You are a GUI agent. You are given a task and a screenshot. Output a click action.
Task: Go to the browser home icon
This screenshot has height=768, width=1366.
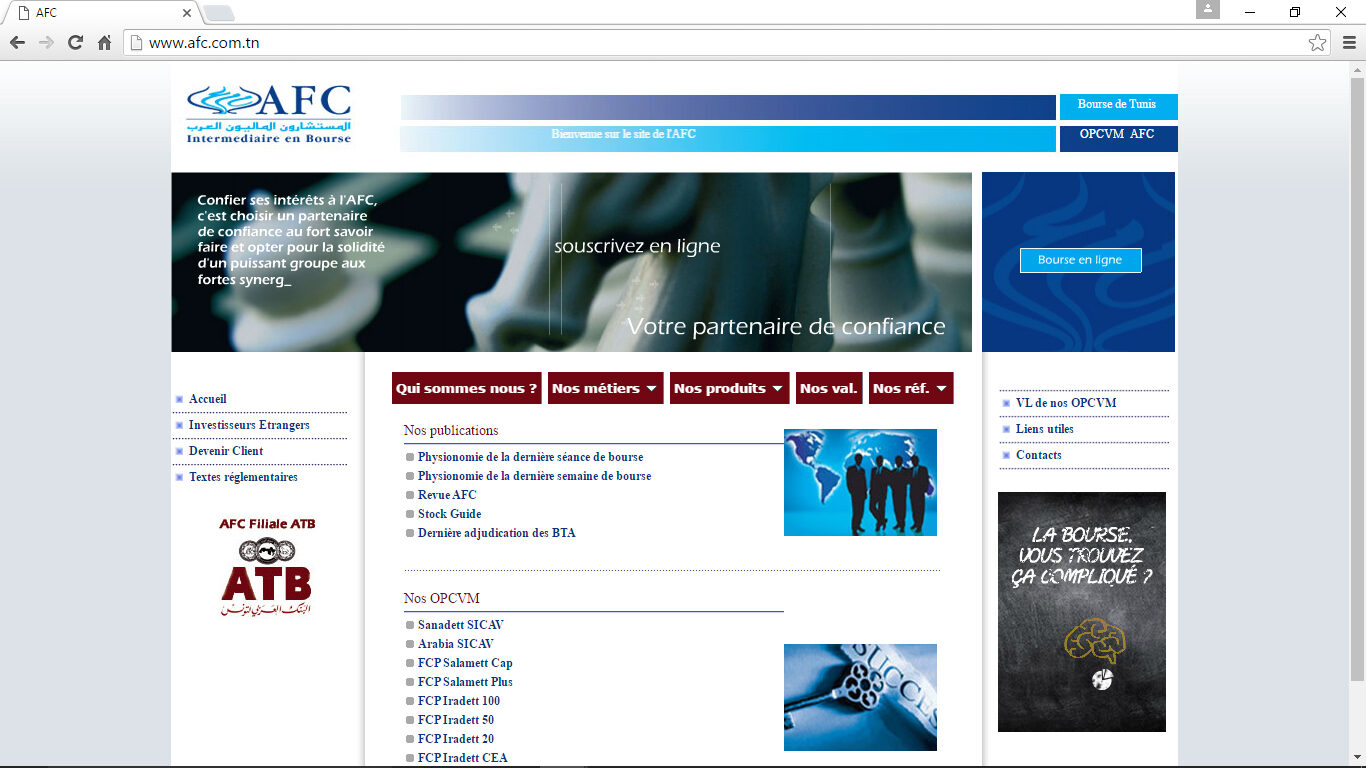point(104,43)
